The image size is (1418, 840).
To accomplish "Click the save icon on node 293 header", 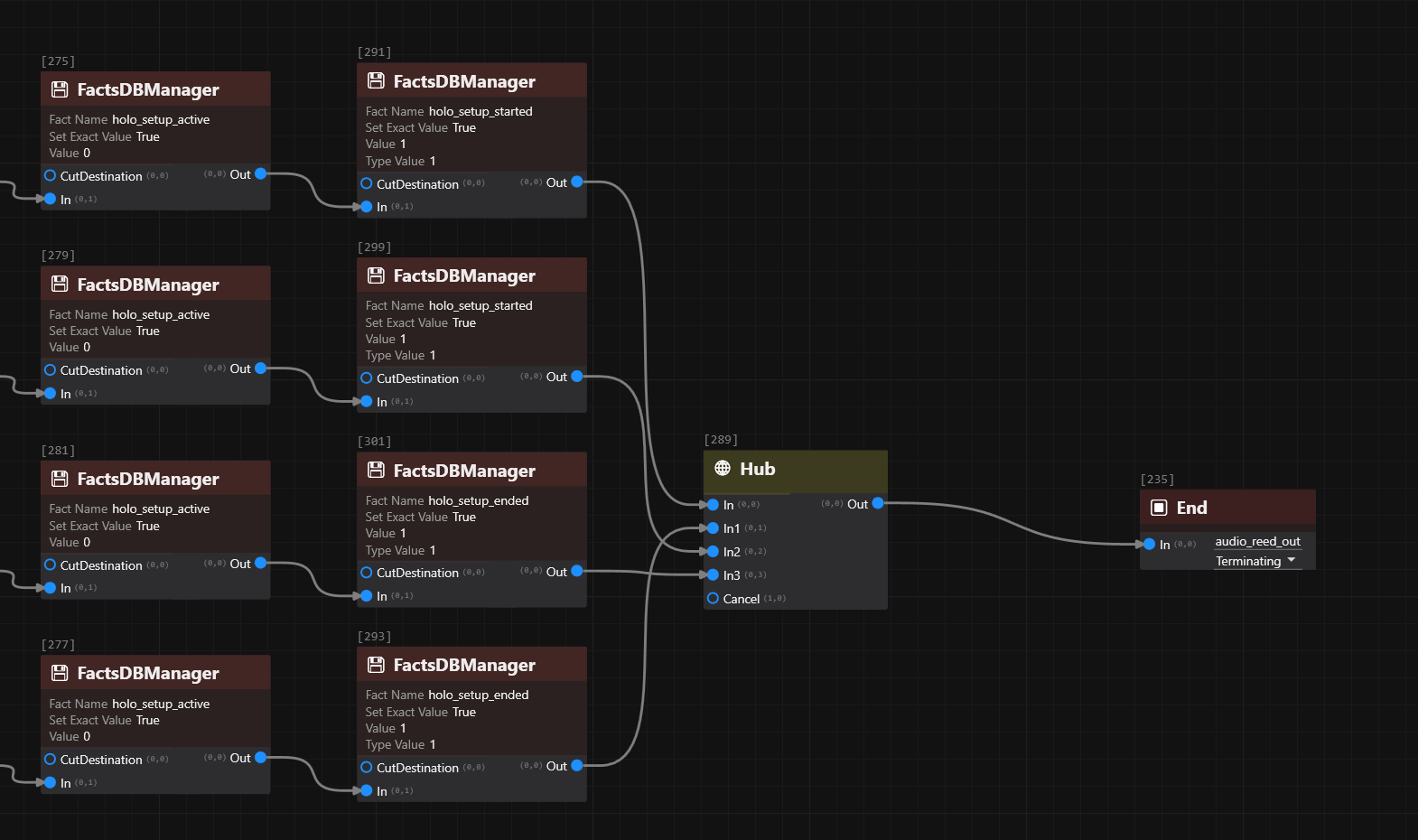I will click(376, 665).
